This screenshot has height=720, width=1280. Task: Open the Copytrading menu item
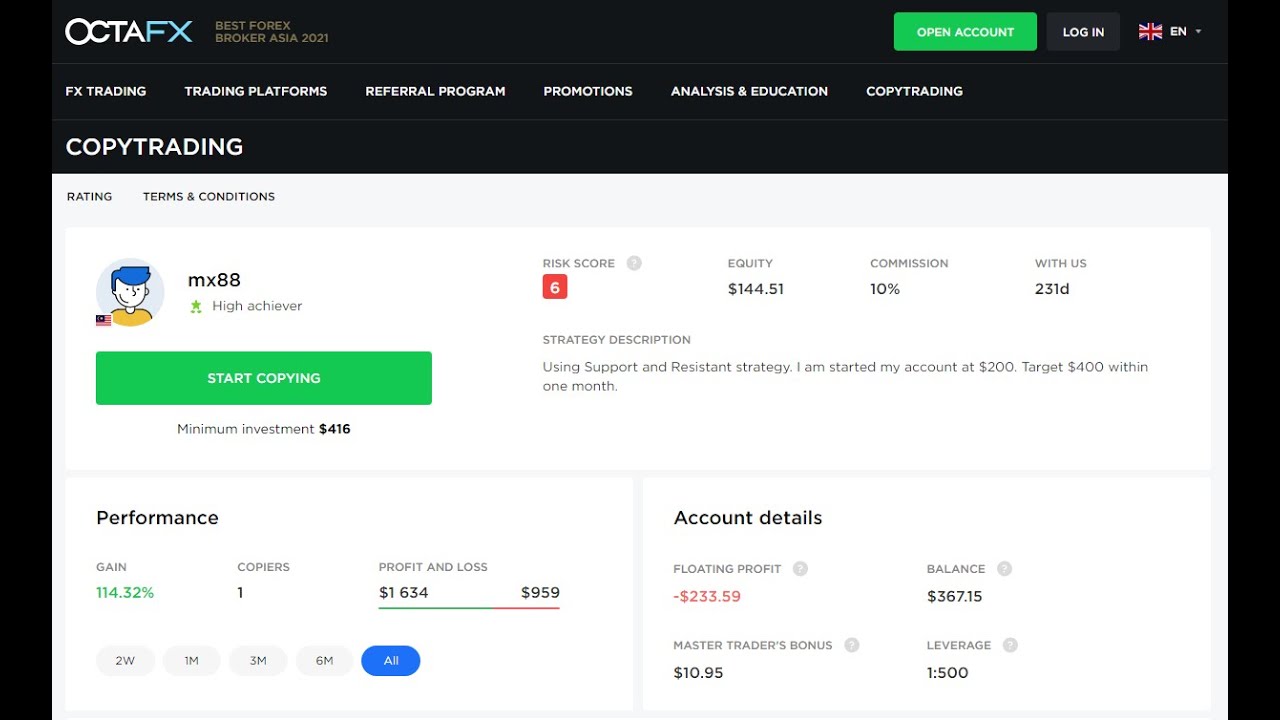[x=914, y=91]
